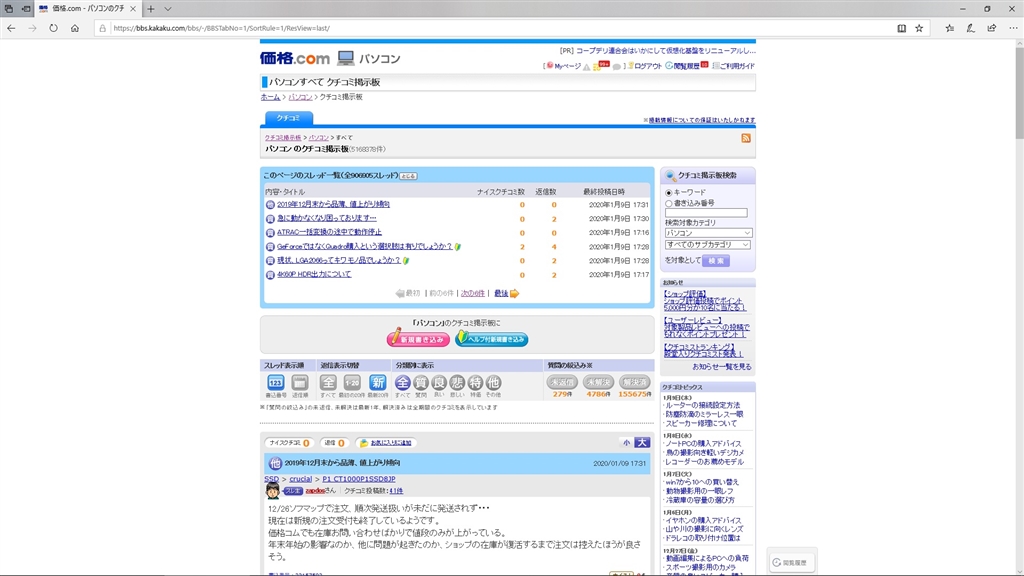Open chat bubble notification icon in header

click(x=616, y=67)
